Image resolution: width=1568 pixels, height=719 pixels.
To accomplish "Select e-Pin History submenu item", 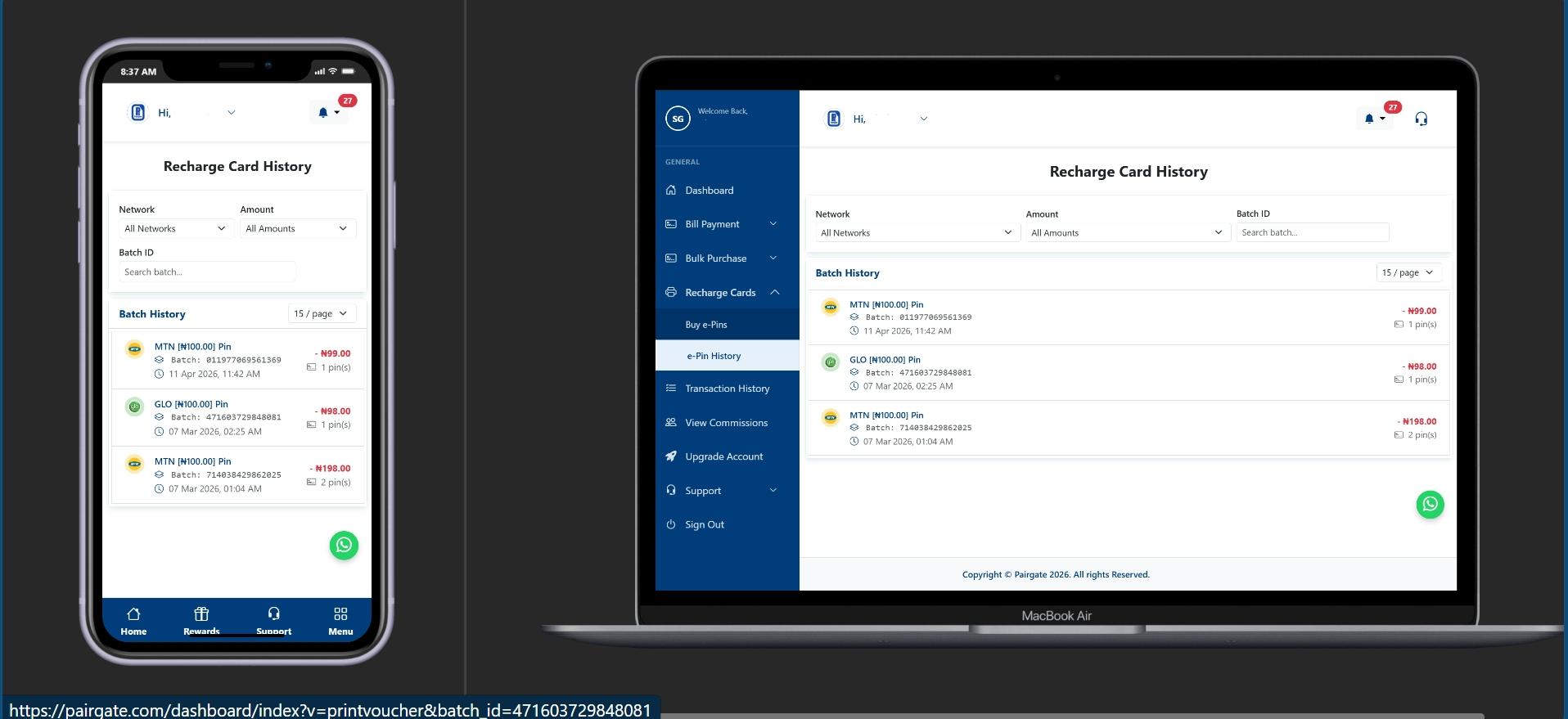I will (728, 356).
